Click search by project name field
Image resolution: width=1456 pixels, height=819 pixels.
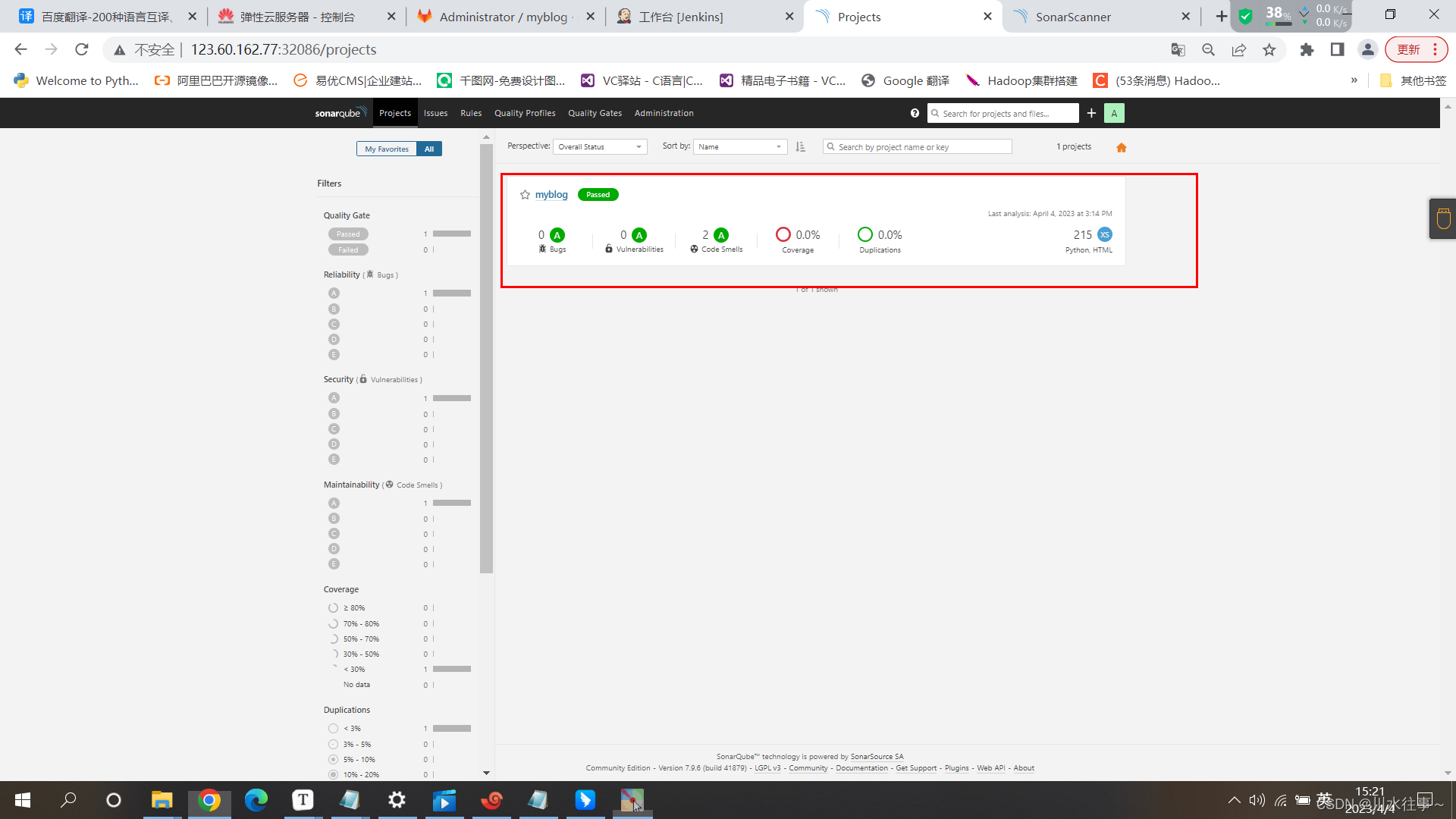pyautogui.click(x=918, y=147)
